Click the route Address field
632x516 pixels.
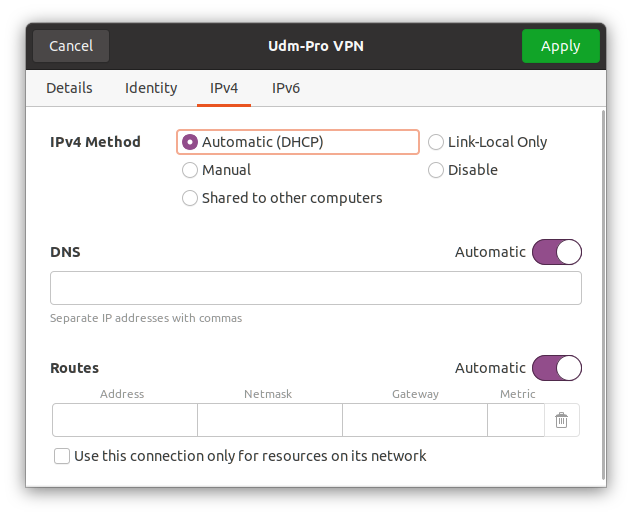coord(125,421)
